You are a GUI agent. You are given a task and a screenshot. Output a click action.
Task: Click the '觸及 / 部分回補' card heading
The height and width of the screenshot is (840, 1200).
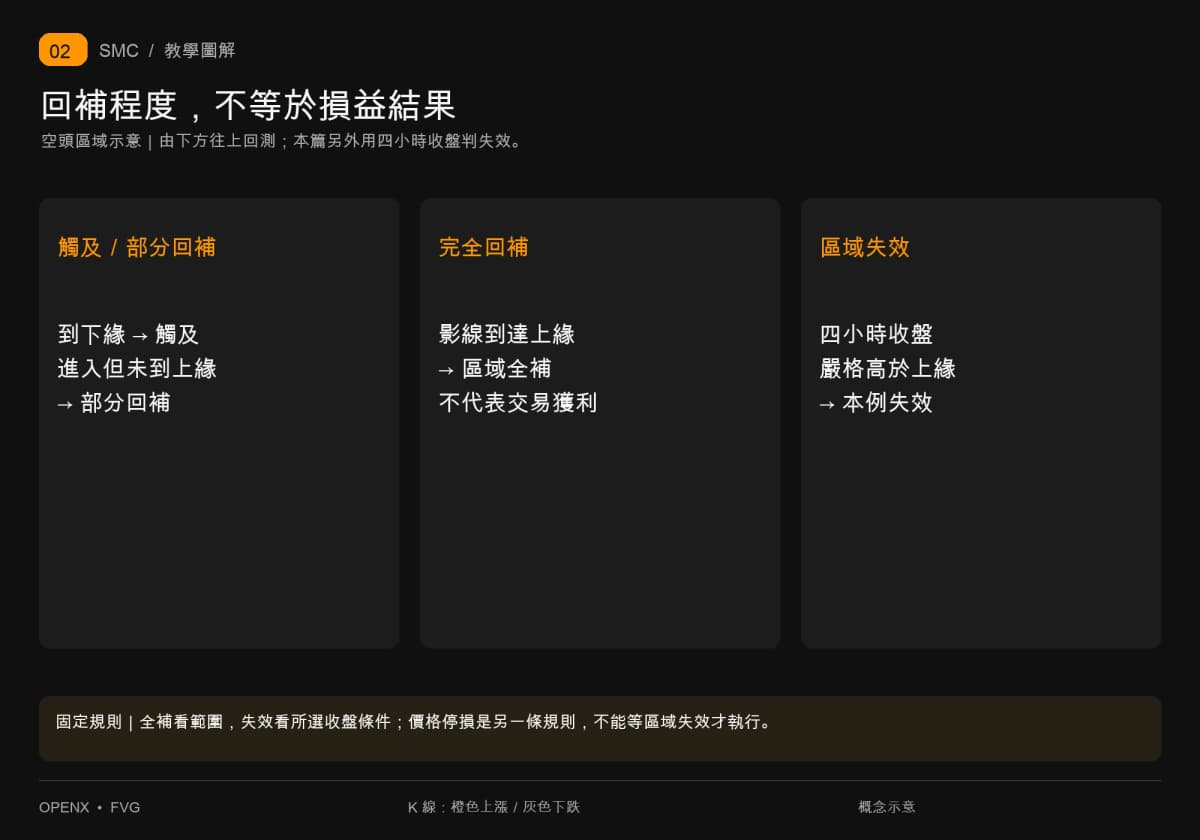137,247
